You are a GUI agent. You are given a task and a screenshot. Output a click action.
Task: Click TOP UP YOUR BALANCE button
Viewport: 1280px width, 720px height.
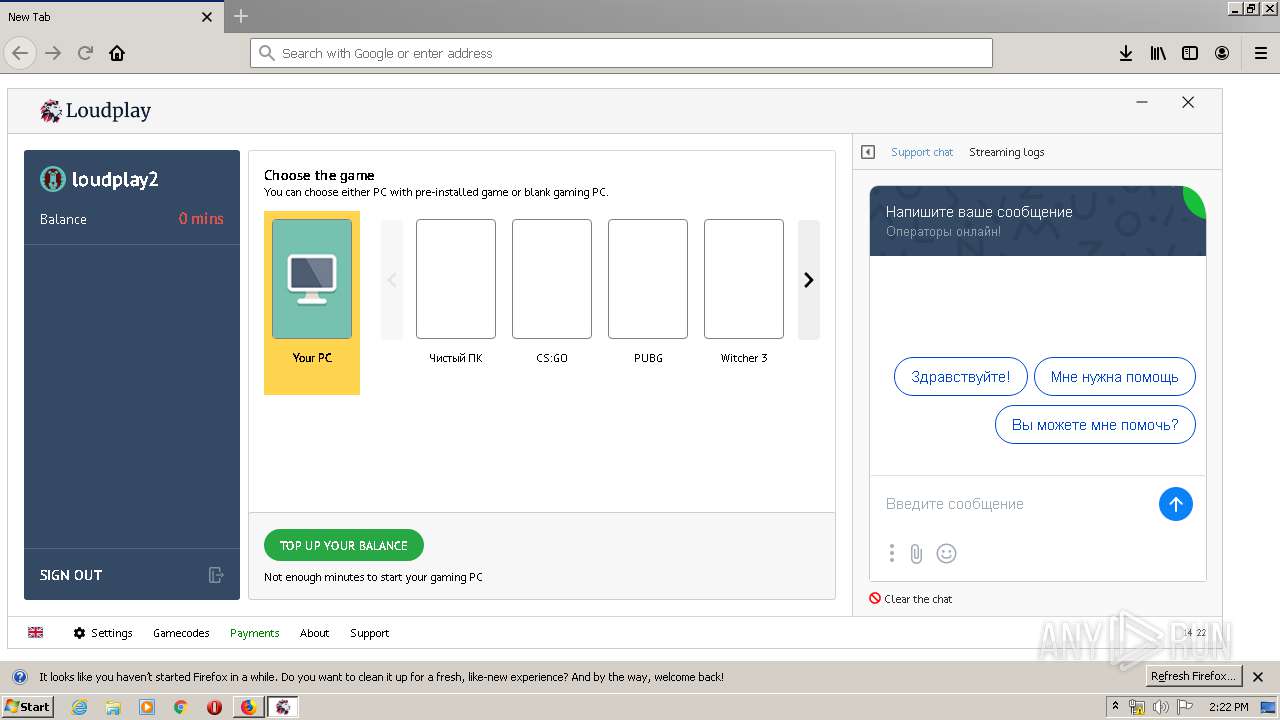[344, 545]
